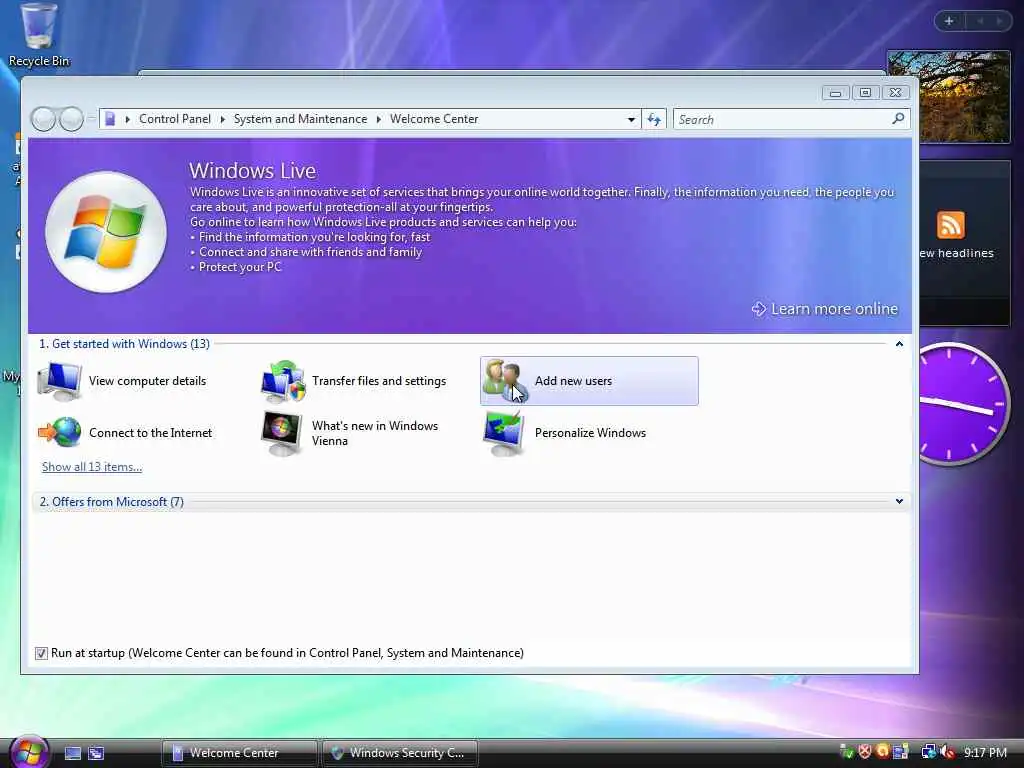Click arrow after System and Maintenance breadcrumb
This screenshot has width=1024, height=768.
click(x=378, y=120)
